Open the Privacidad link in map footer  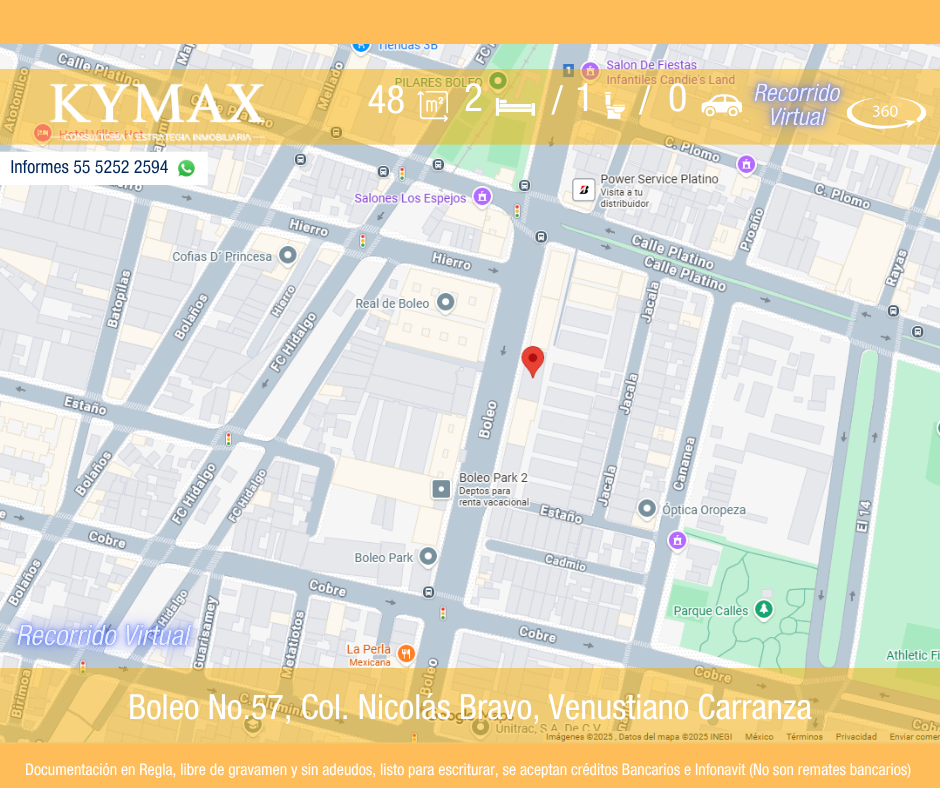856,737
